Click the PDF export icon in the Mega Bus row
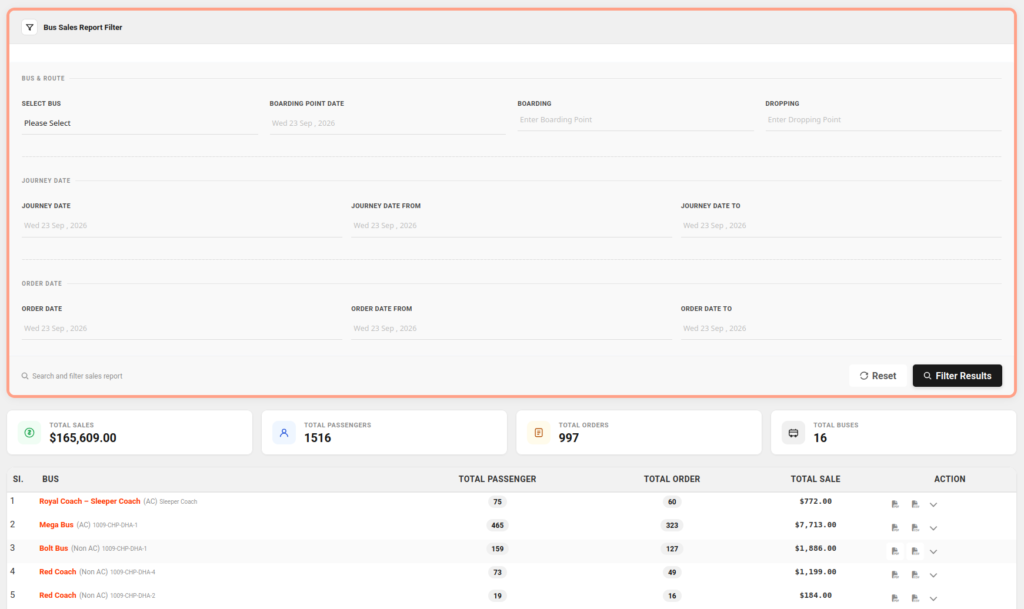The image size is (1024, 609). click(x=895, y=527)
